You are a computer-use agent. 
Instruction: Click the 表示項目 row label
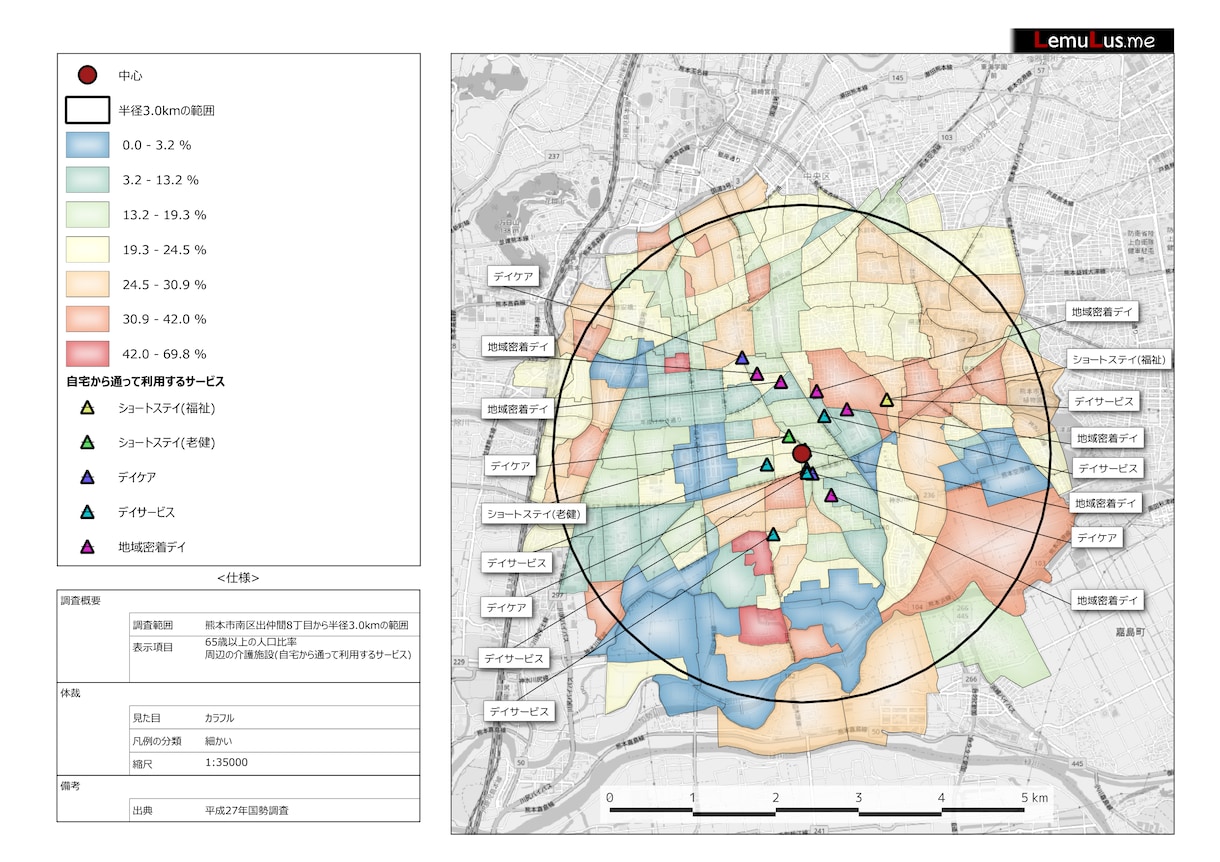153,647
